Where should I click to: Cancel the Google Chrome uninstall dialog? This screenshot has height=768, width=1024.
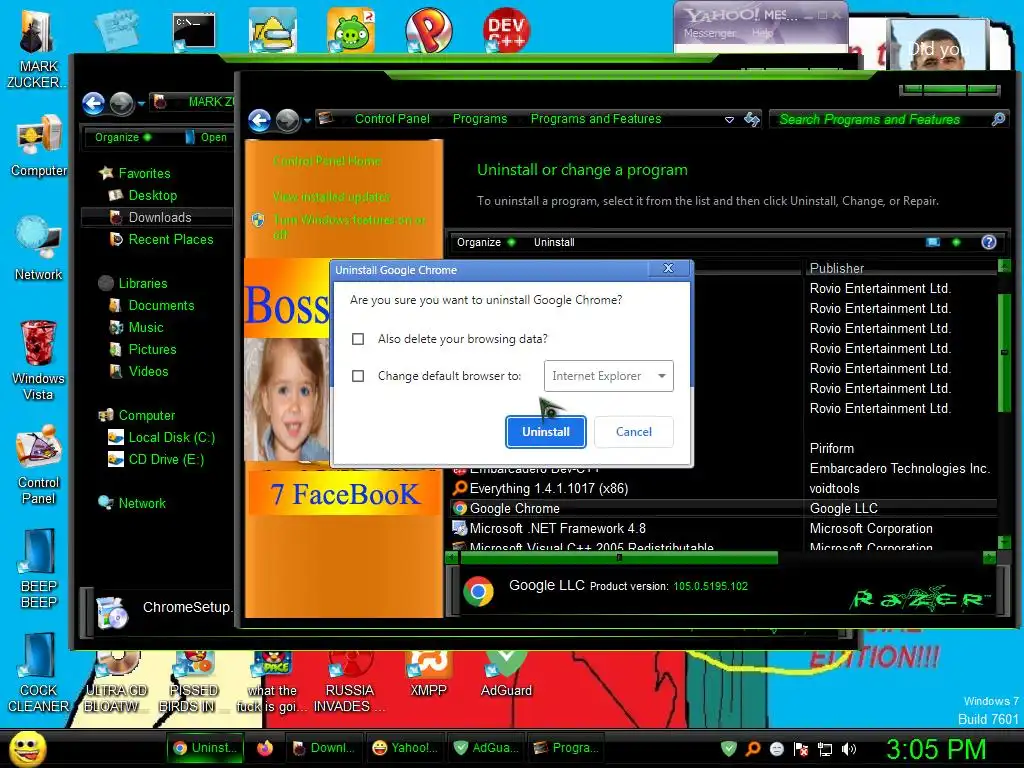click(x=633, y=432)
